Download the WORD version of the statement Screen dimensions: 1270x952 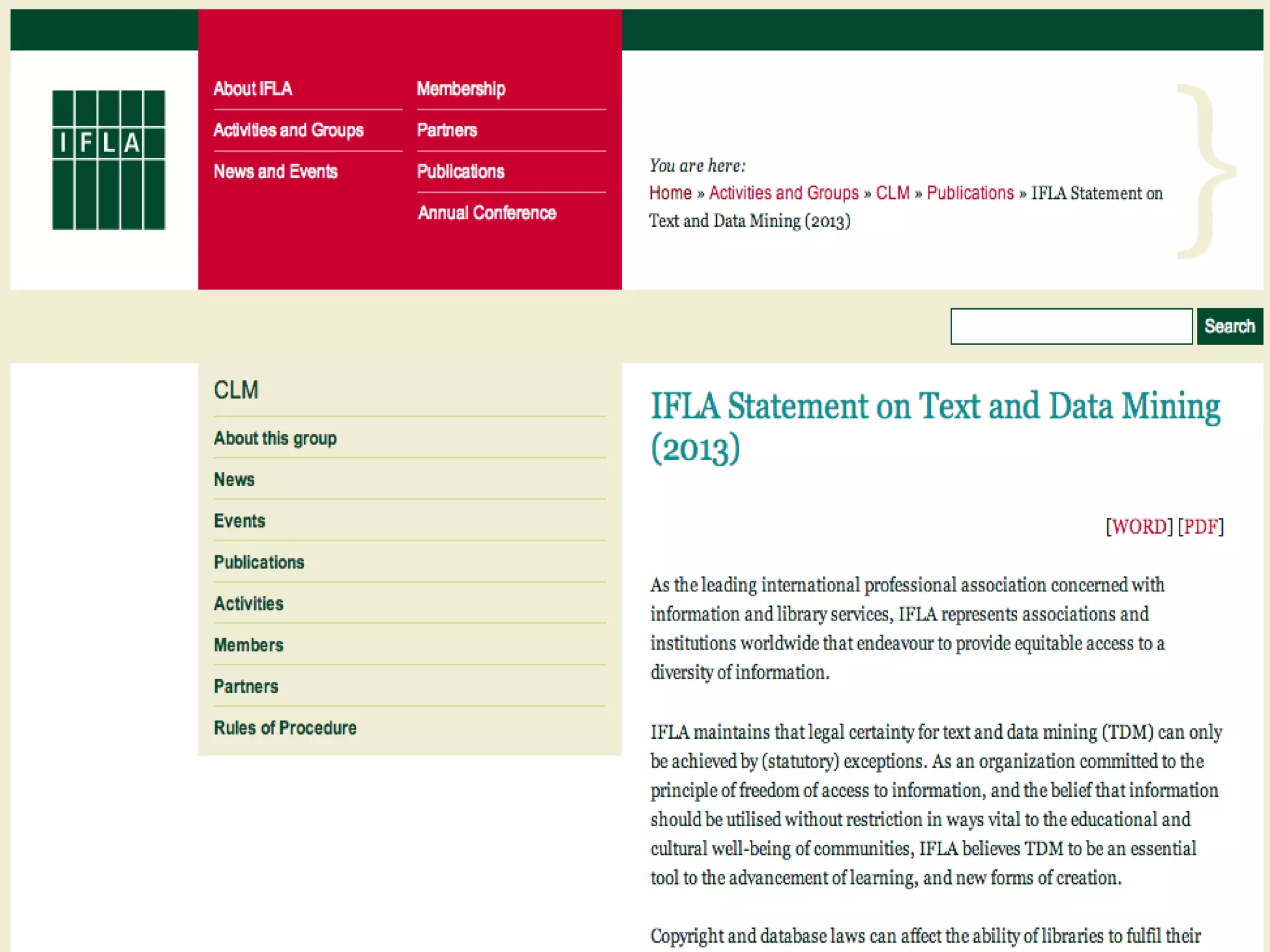tap(1139, 526)
